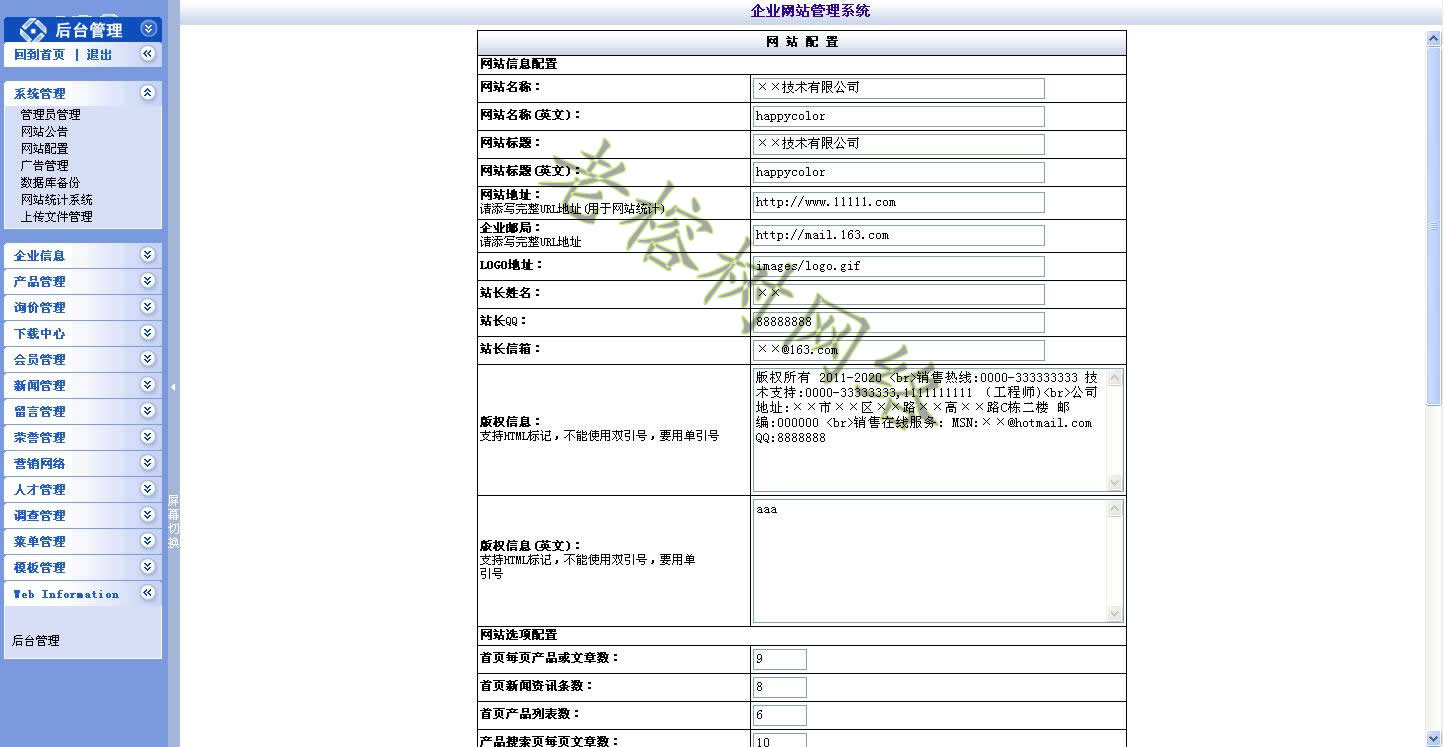Edit 首页产品列表数 field

coord(779,715)
